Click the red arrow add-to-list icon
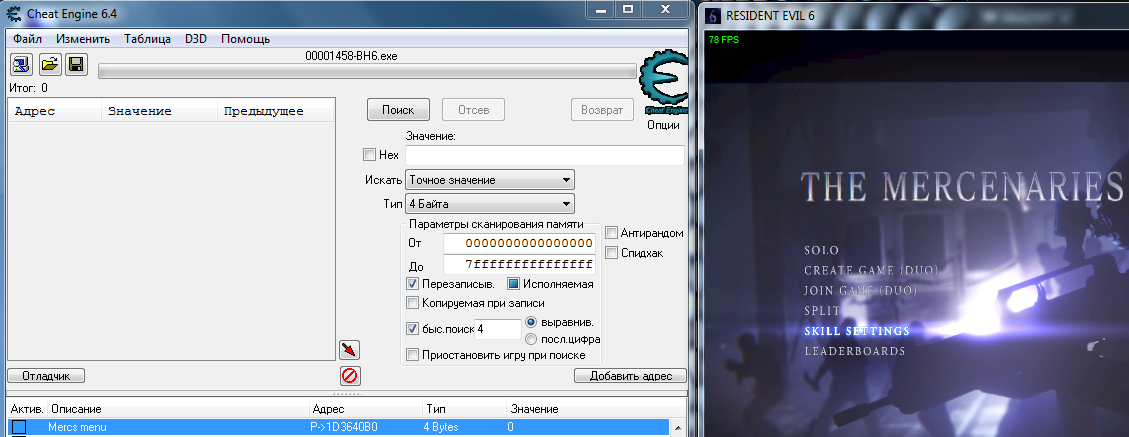Screen dimensions: 1129x437 click(349, 350)
